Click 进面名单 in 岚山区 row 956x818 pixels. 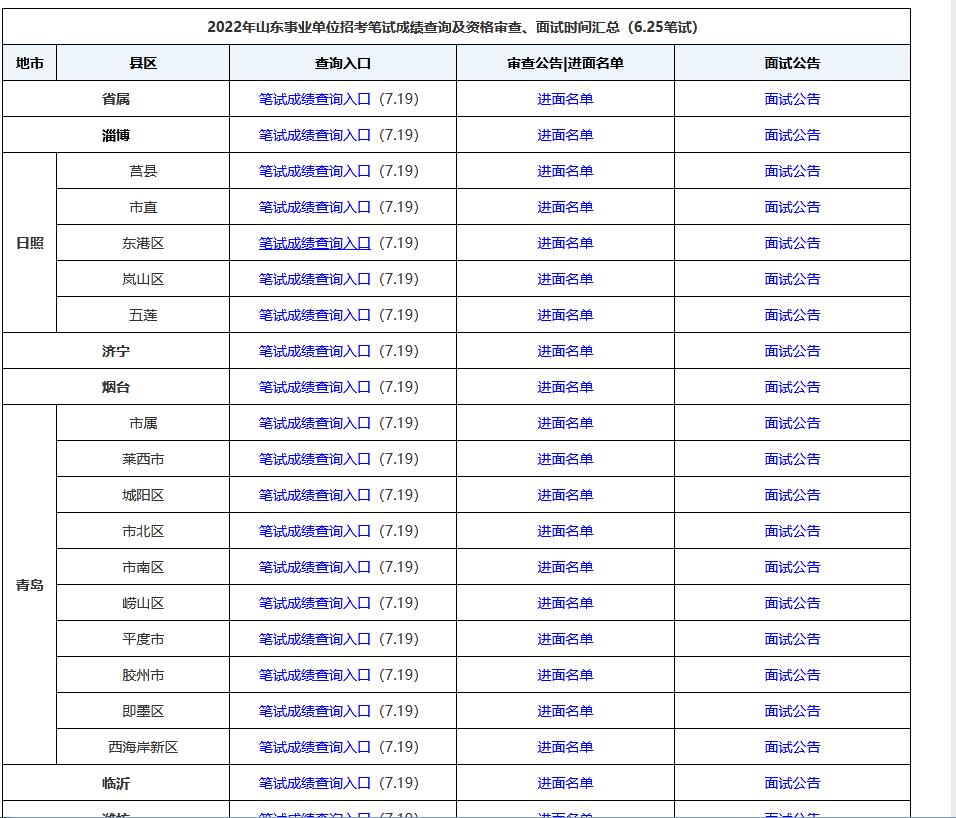click(x=565, y=279)
